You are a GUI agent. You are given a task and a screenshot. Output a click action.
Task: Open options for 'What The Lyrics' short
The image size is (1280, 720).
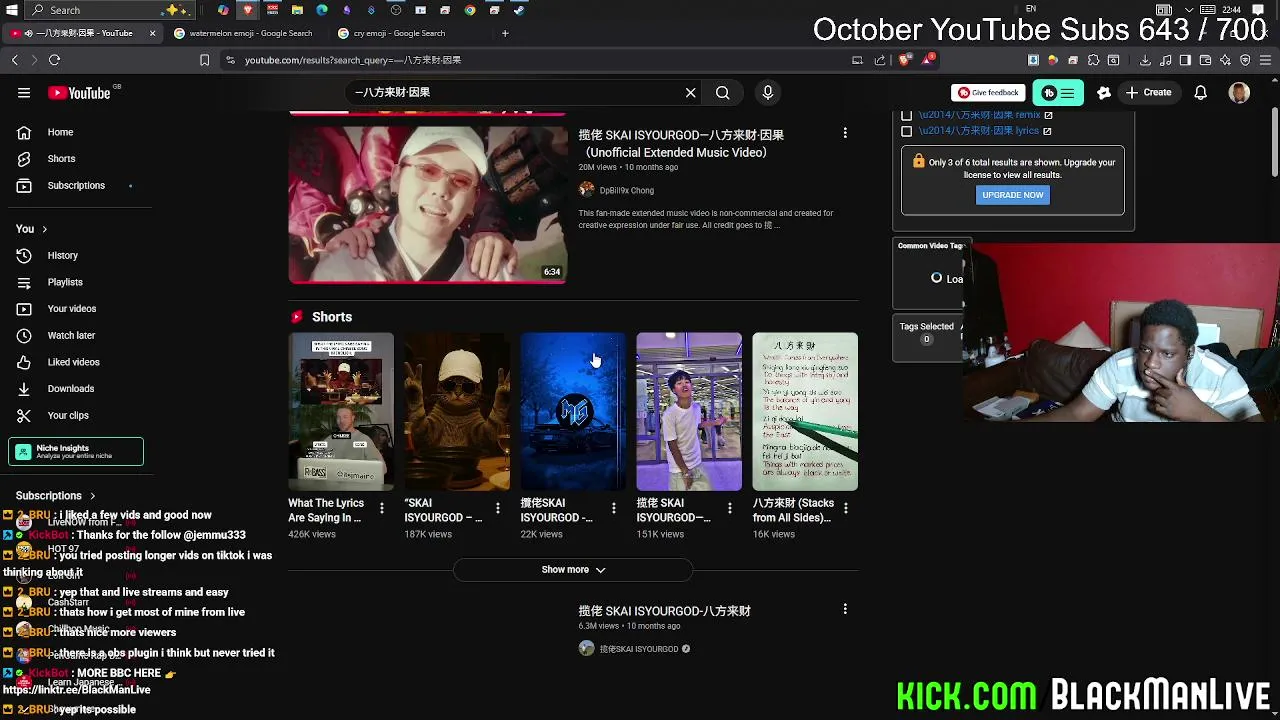[x=381, y=509]
